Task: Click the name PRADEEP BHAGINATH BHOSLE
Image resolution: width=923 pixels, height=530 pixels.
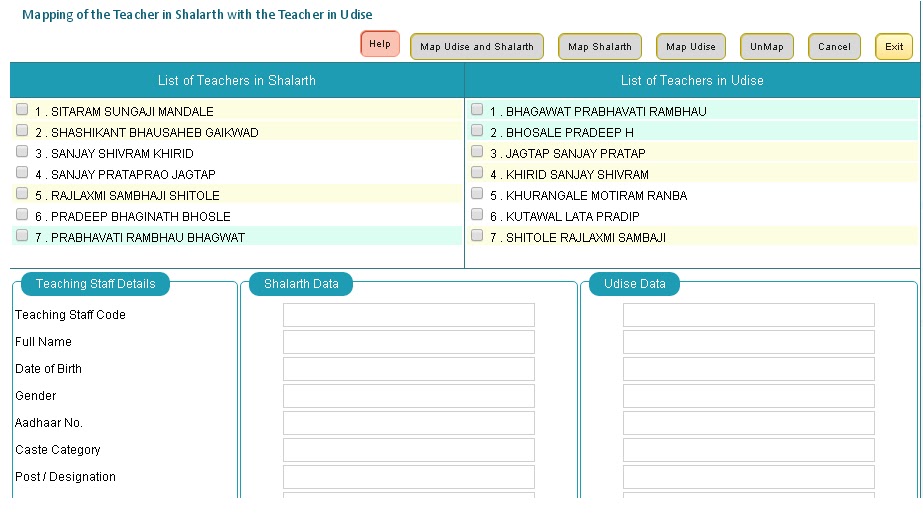Action: pyautogui.click(x=141, y=217)
